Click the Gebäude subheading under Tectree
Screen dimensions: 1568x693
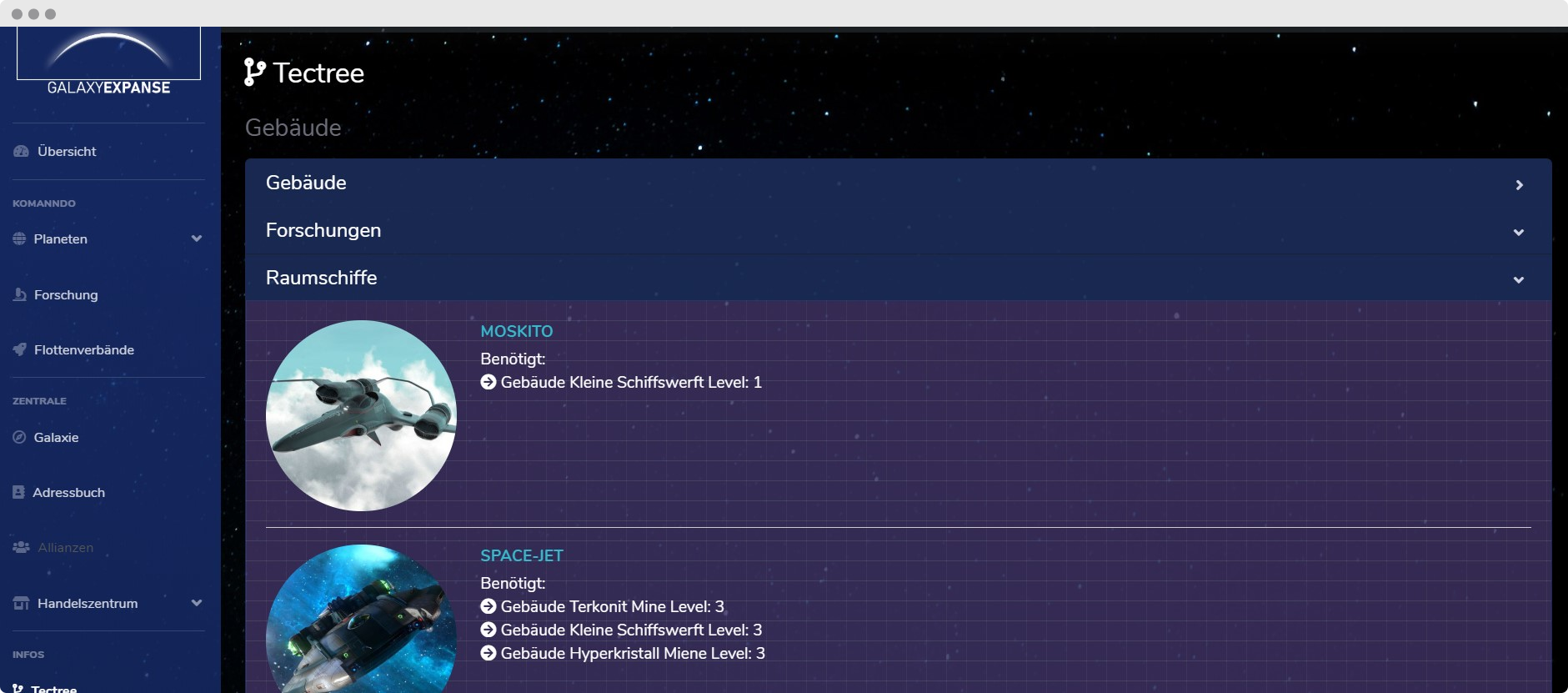point(293,128)
